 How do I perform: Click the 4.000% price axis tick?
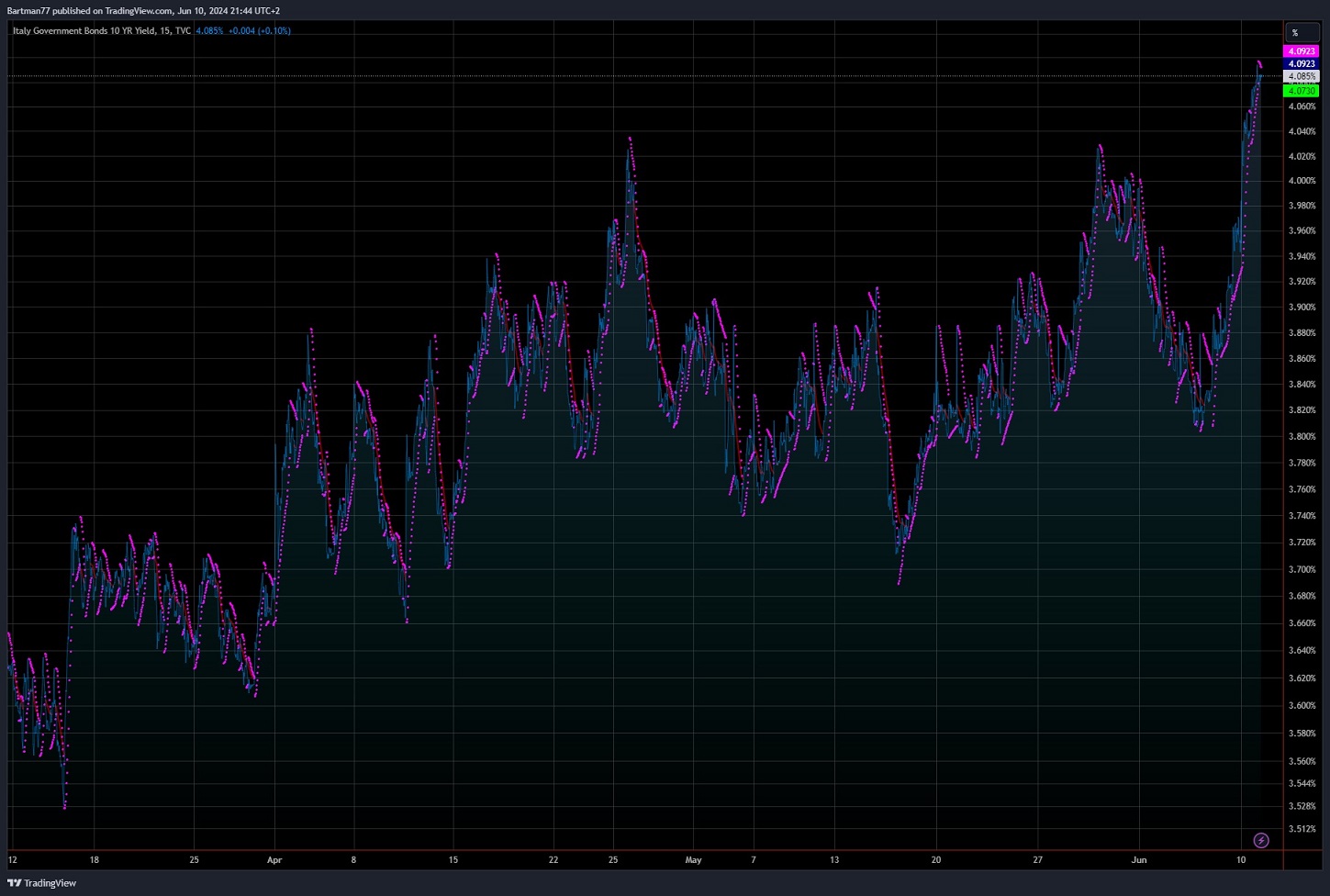click(1302, 181)
